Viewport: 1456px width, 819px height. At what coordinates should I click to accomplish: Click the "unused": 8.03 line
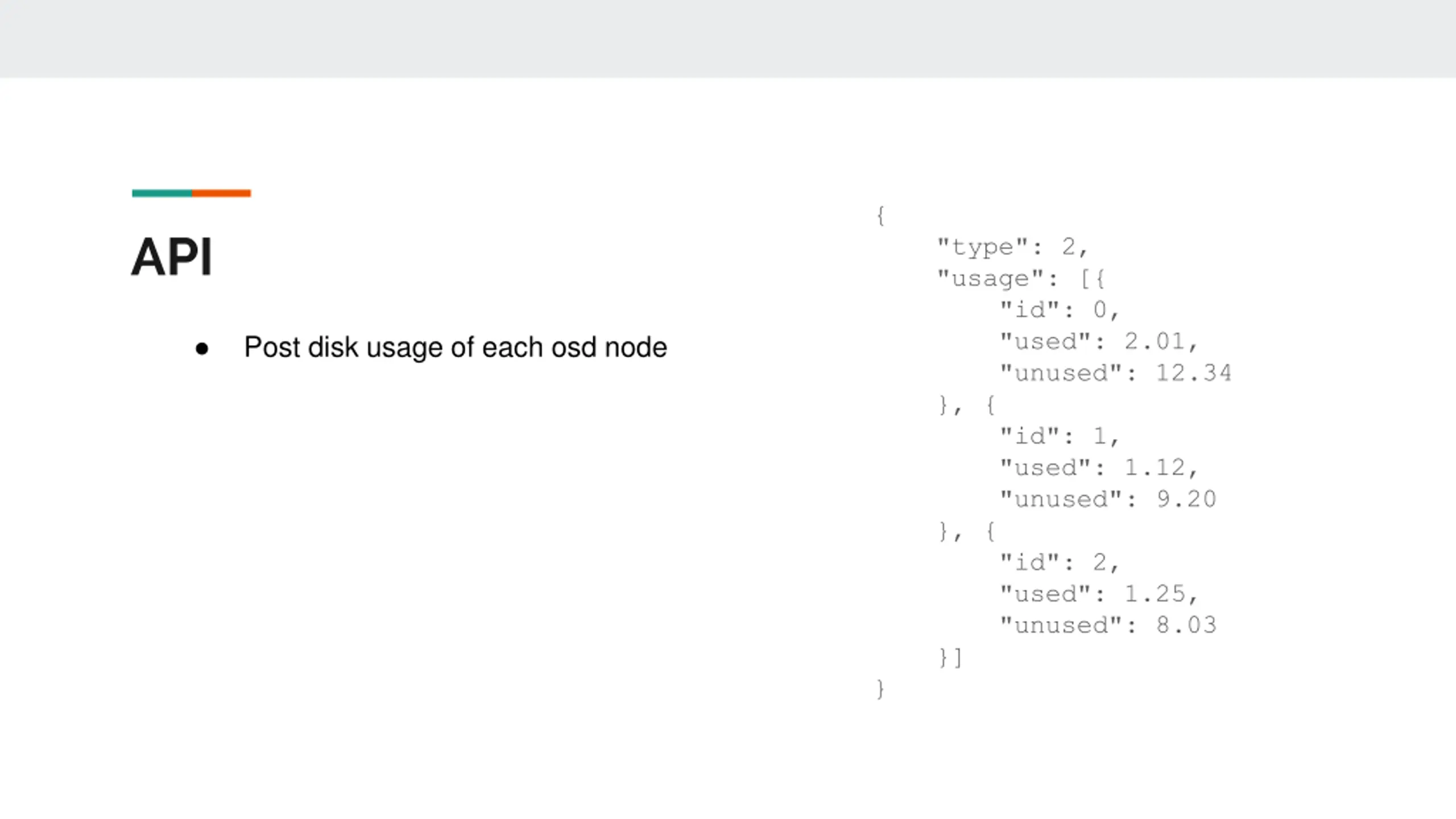(1108, 625)
